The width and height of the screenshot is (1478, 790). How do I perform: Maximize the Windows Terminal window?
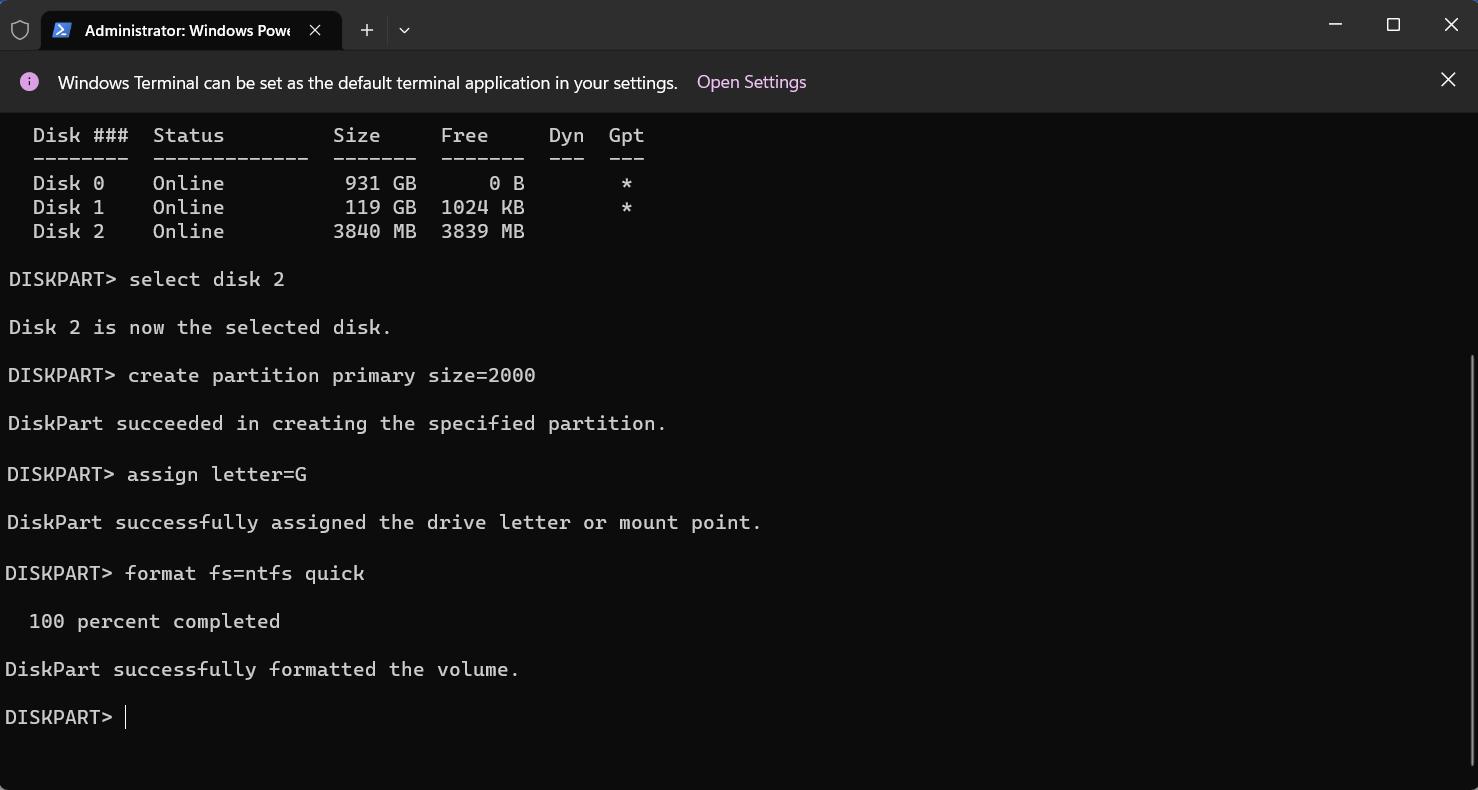(1393, 24)
